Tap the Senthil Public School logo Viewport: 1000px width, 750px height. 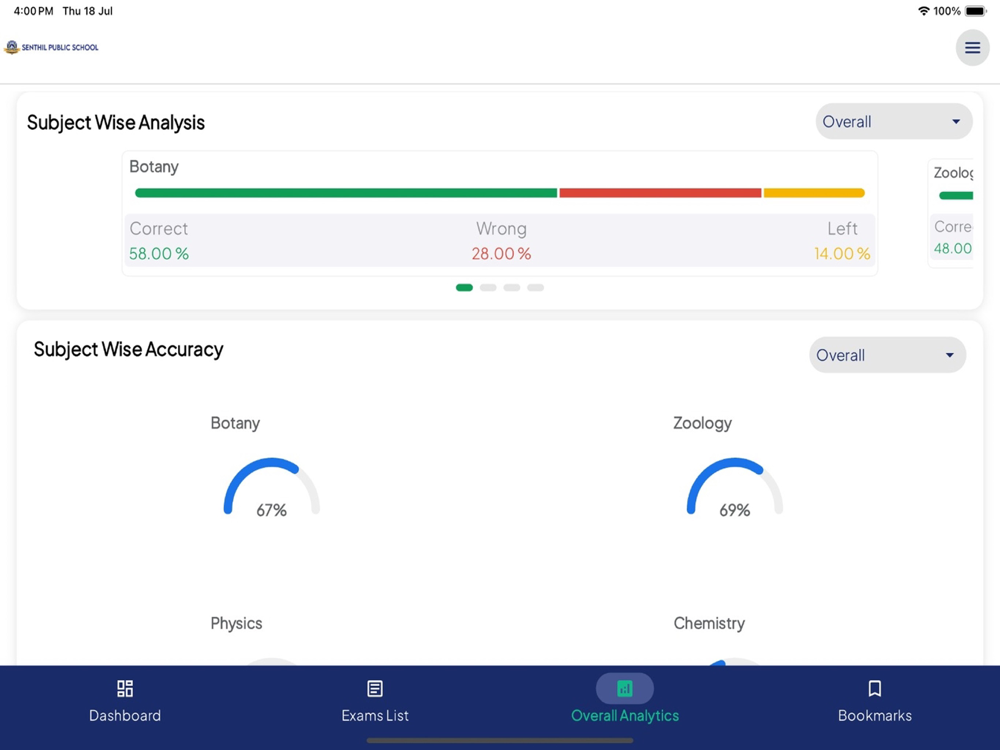tap(51, 47)
